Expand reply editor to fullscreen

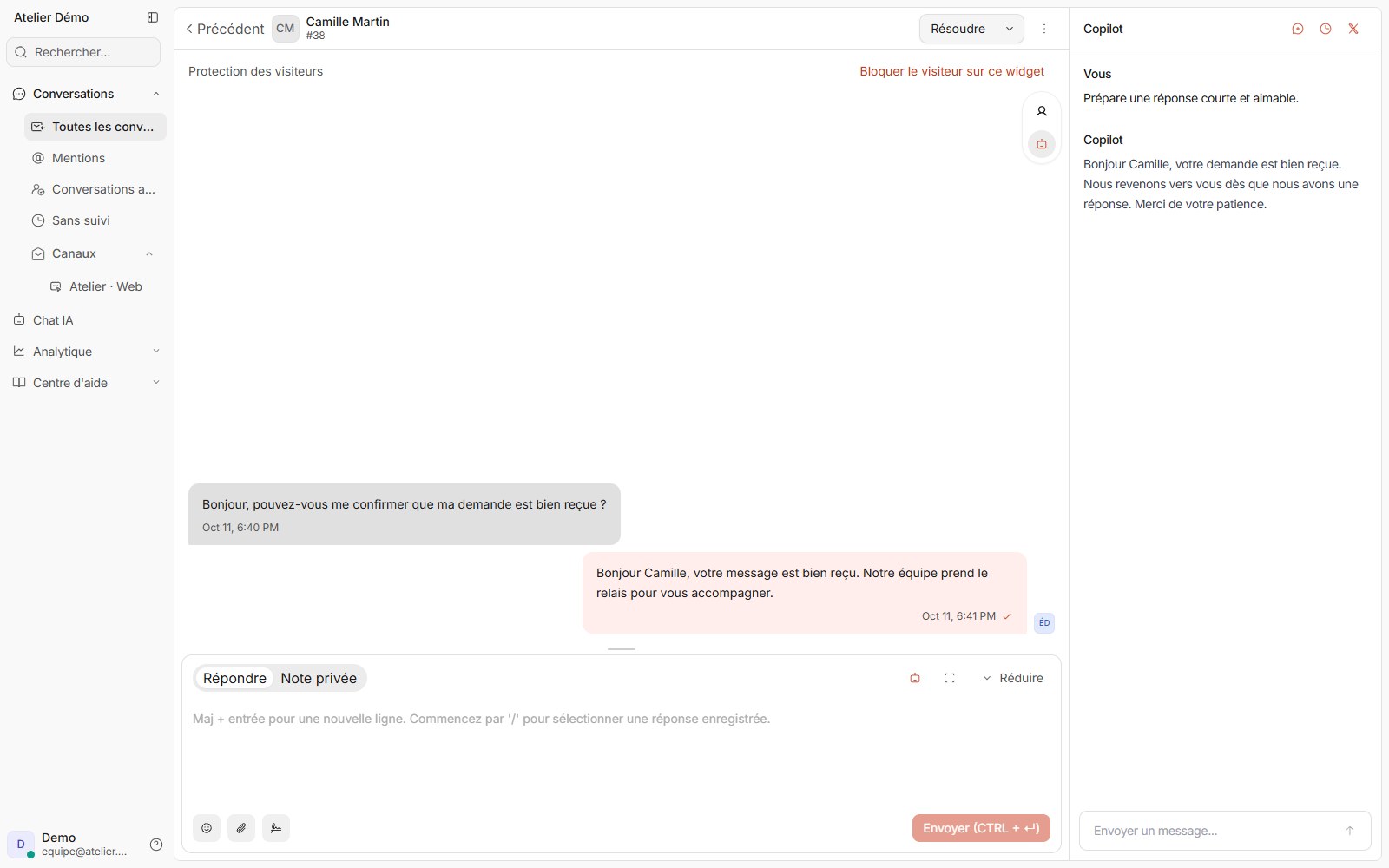[x=950, y=678]
